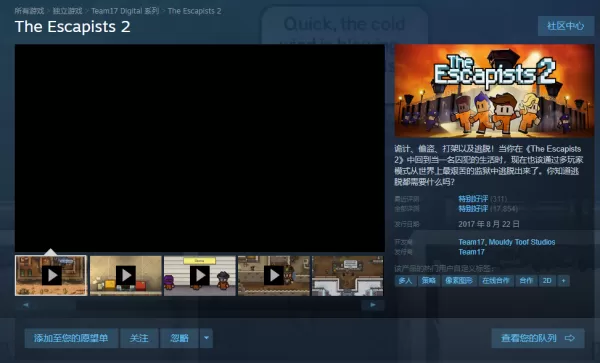Open the 社区中心 community hub button
Viewport: 600px width, 363px height.
[x=566, y=26]
